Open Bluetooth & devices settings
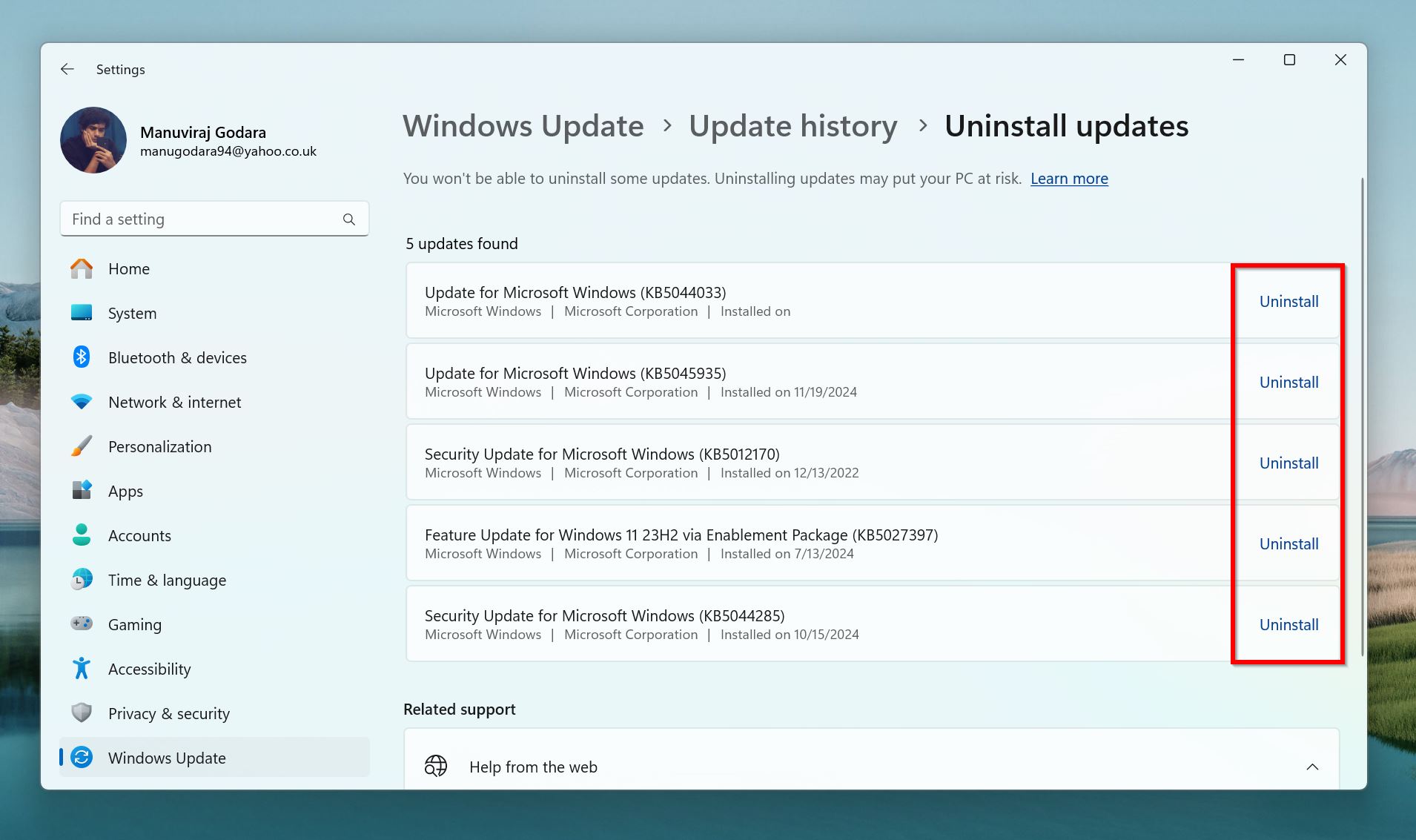Image resolution: width=1416 pixels, height=840 pixels. point(214,357)
